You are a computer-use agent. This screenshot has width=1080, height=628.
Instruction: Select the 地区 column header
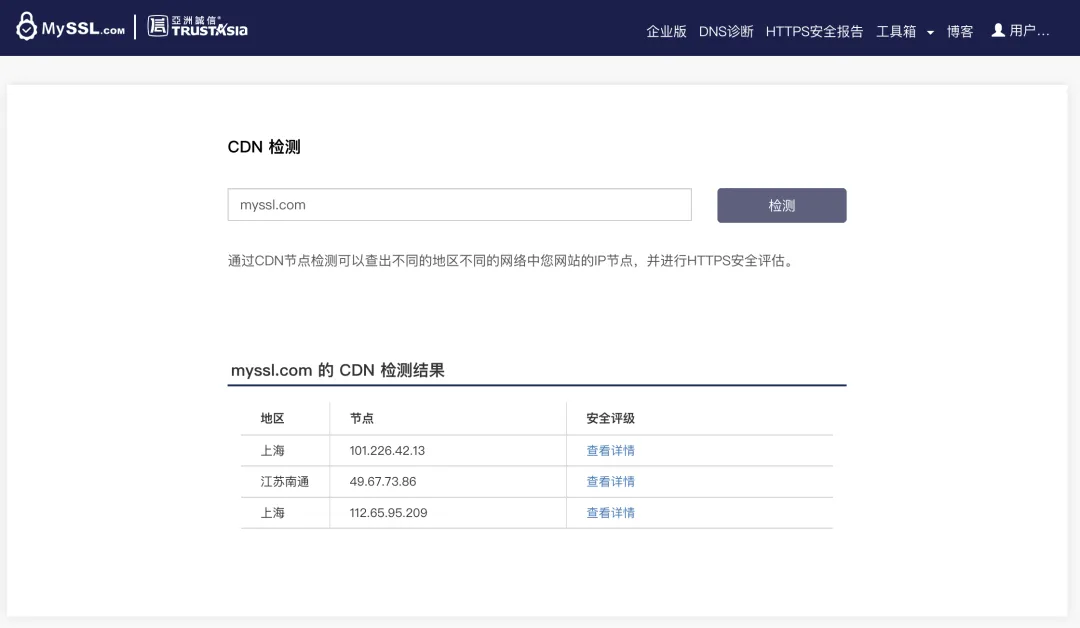point(272,418)
